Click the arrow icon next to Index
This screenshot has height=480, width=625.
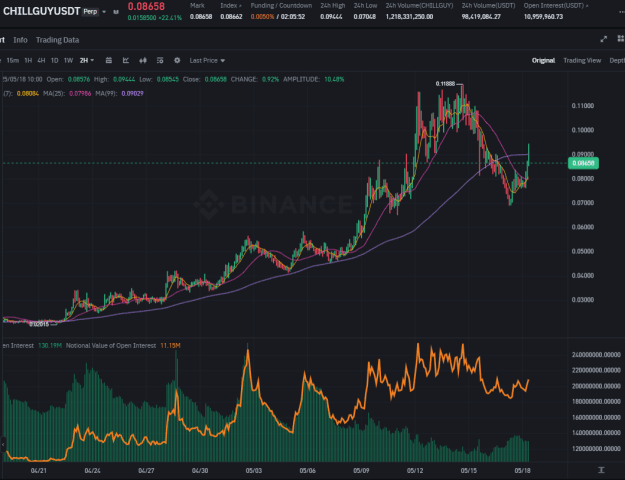[x=240, y=6]
